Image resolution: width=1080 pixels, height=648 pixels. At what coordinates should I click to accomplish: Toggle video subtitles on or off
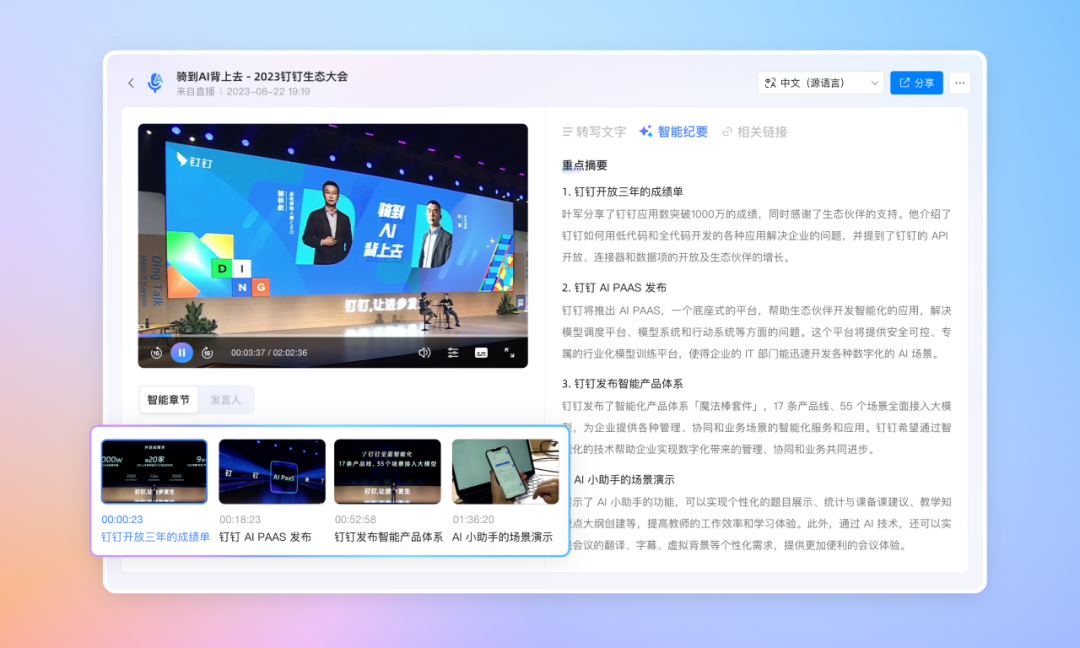pyautogui.click(x=481, y=352)
